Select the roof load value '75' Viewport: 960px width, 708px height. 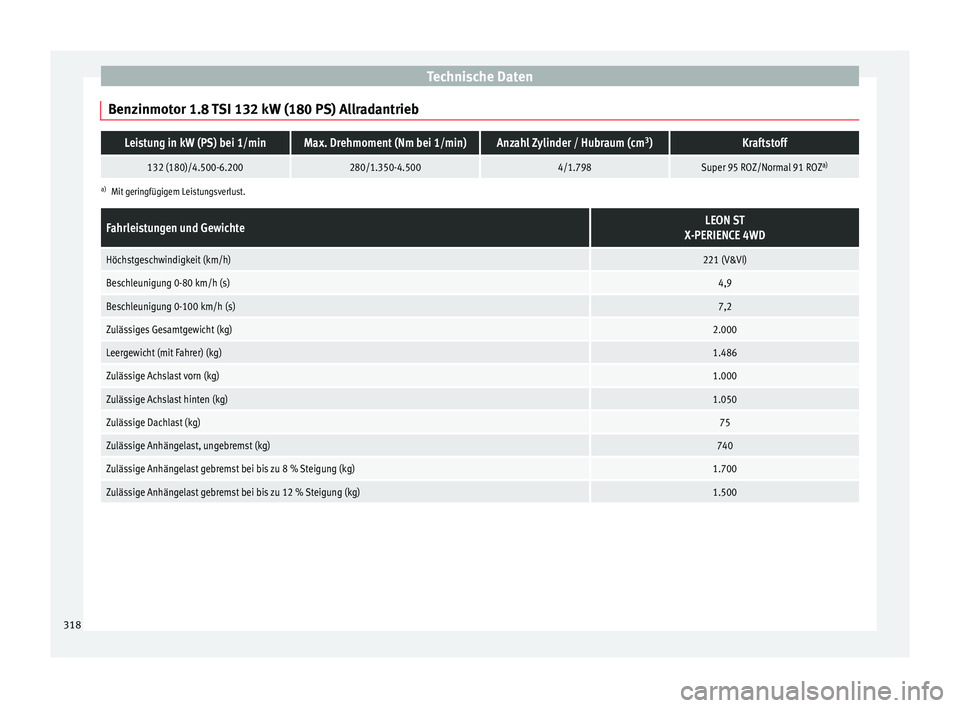tap(725, 423)
